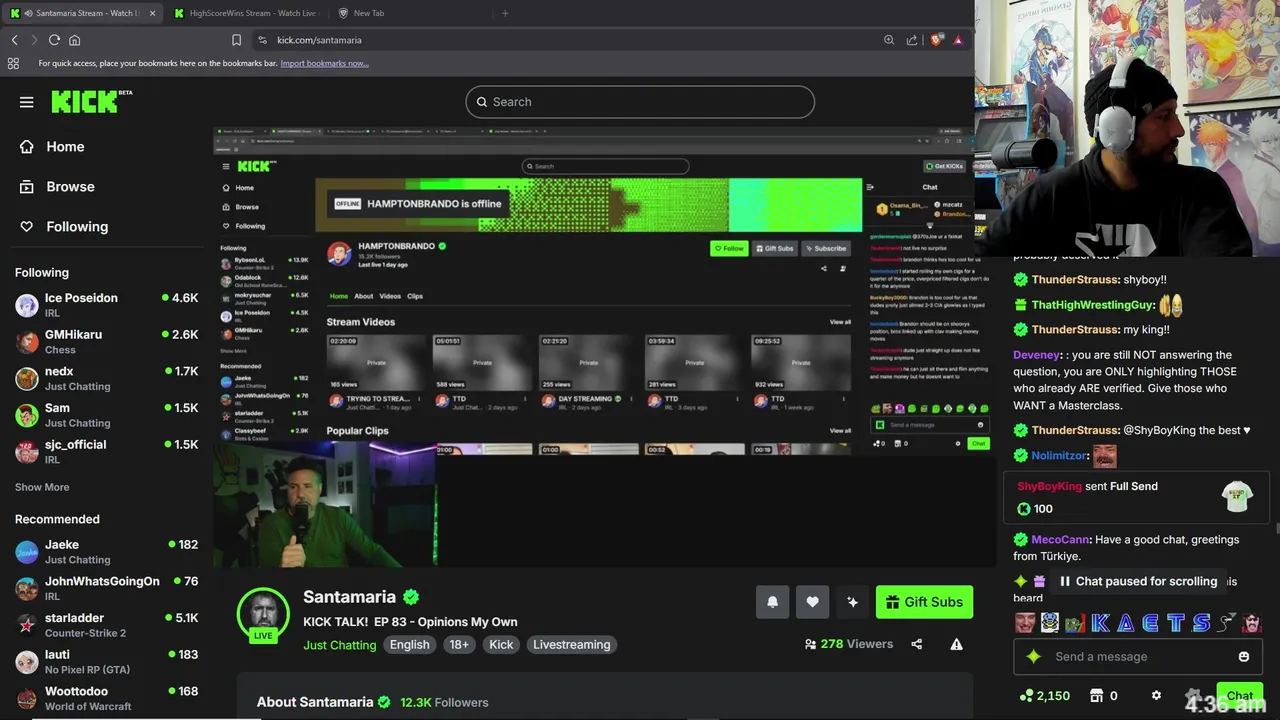Open recommended channel lauti
The width and height of the screenshot is (1280, 720).
(x=106, y=661)
